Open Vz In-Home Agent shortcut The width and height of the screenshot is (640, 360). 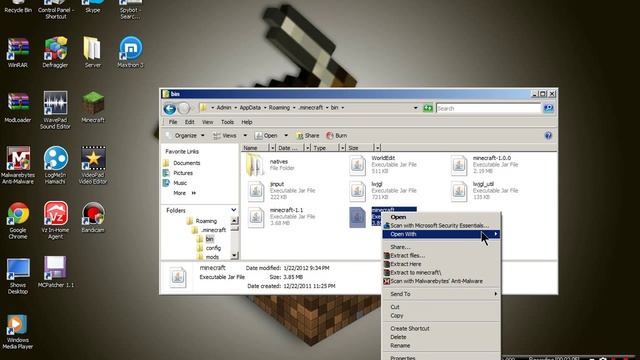[56, 220]
